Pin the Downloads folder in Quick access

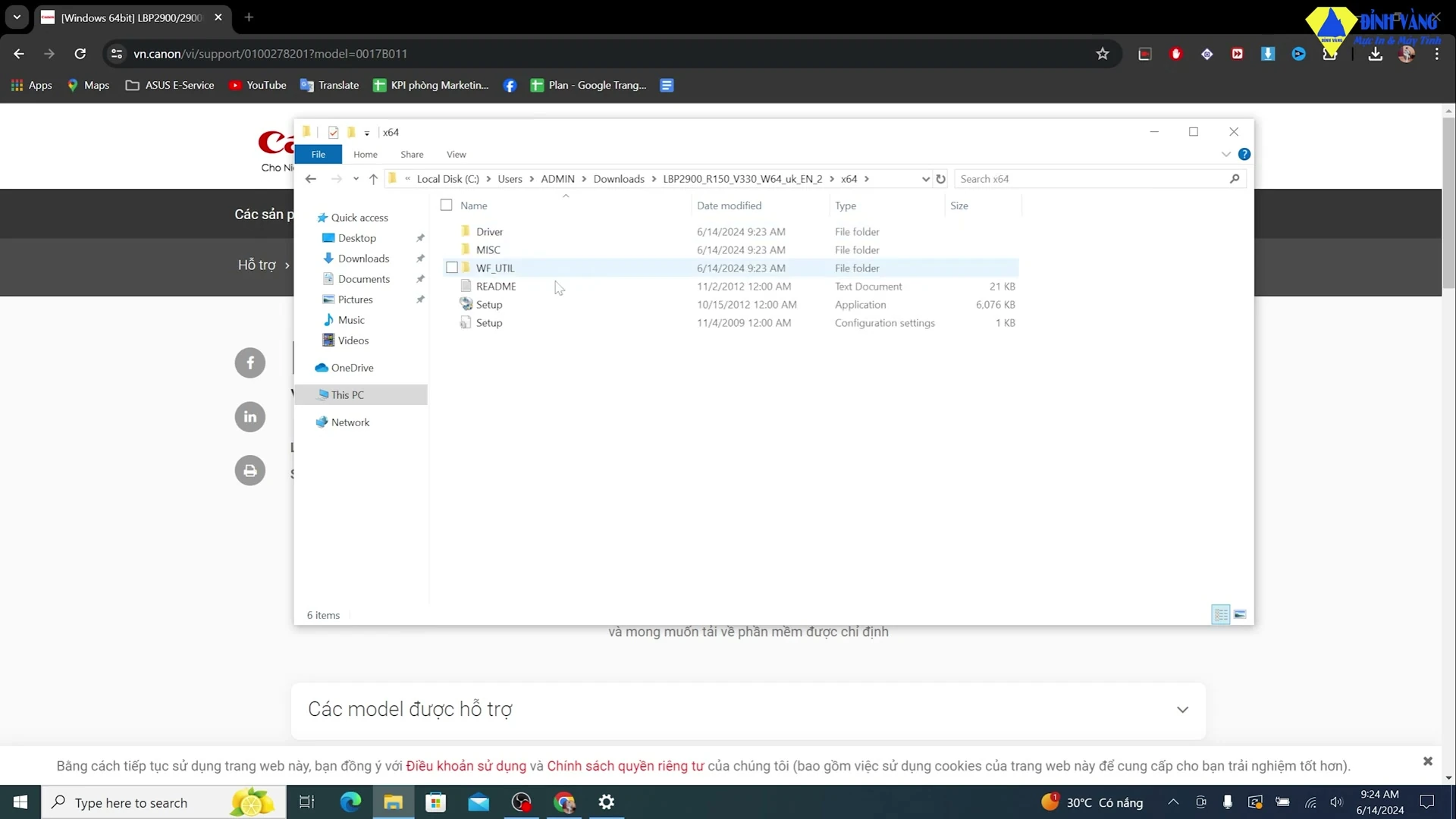pos(419,258)
